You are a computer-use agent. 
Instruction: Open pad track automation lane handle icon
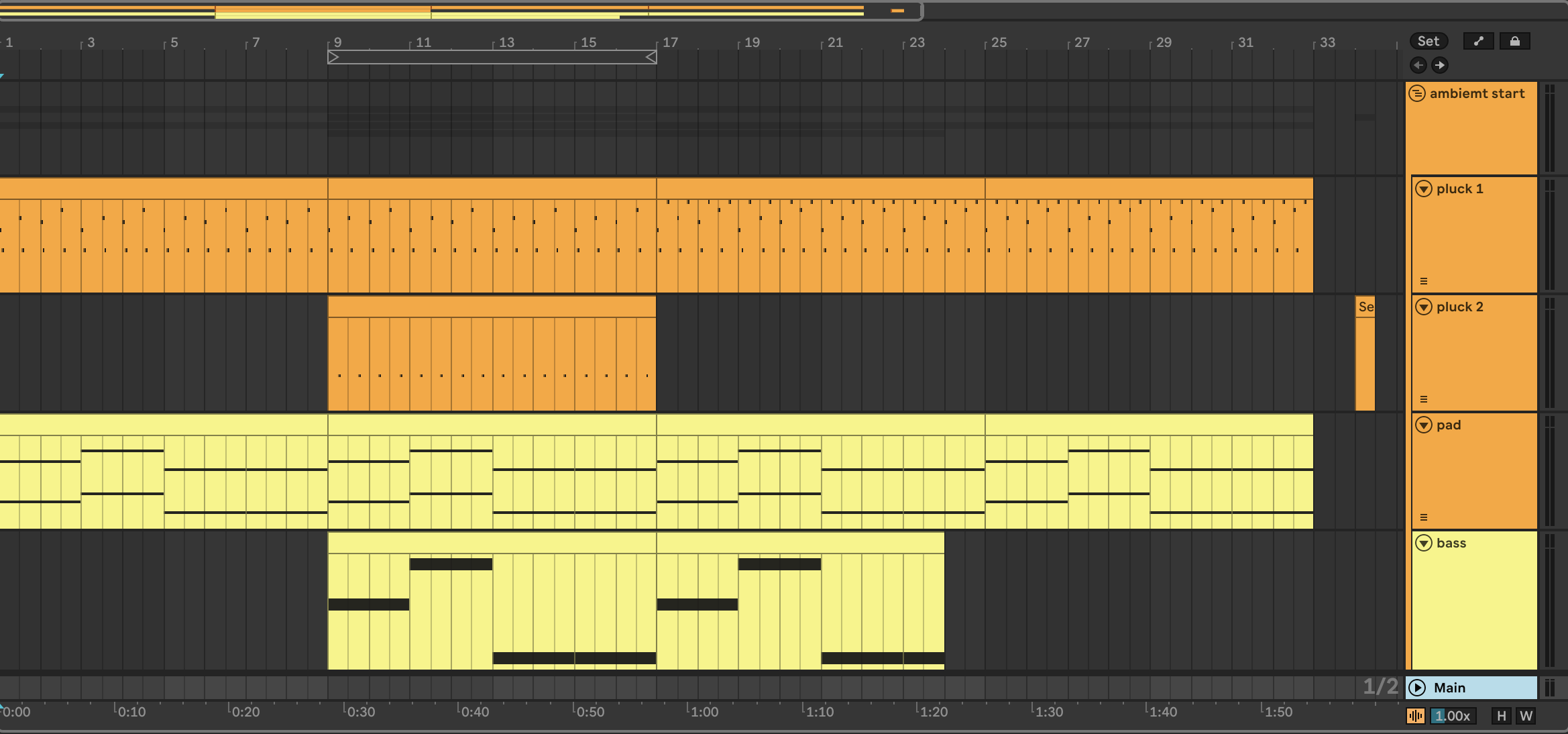click(x=1424, y=517)
